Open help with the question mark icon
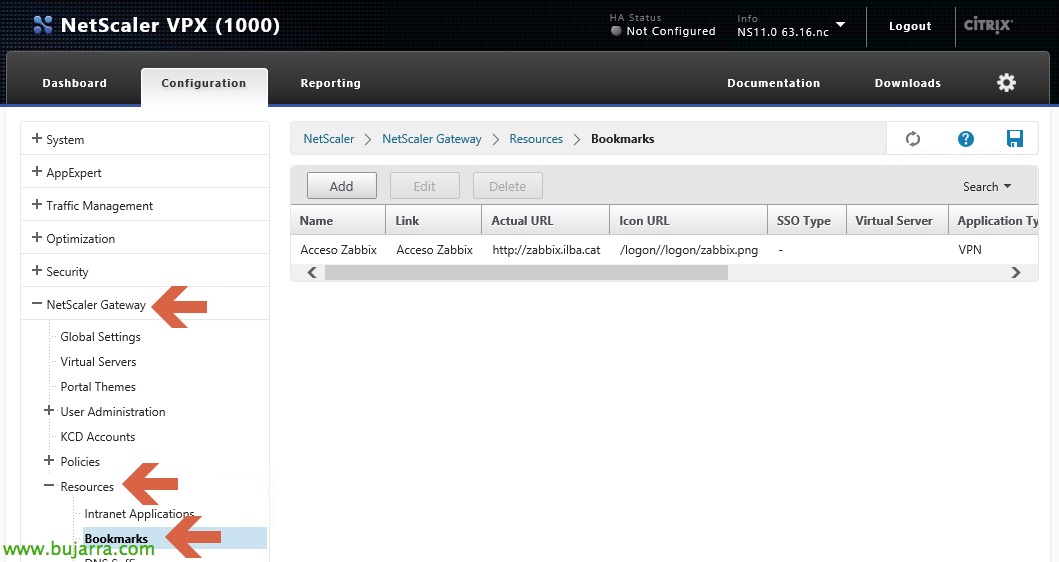 (x=966, y=138)
